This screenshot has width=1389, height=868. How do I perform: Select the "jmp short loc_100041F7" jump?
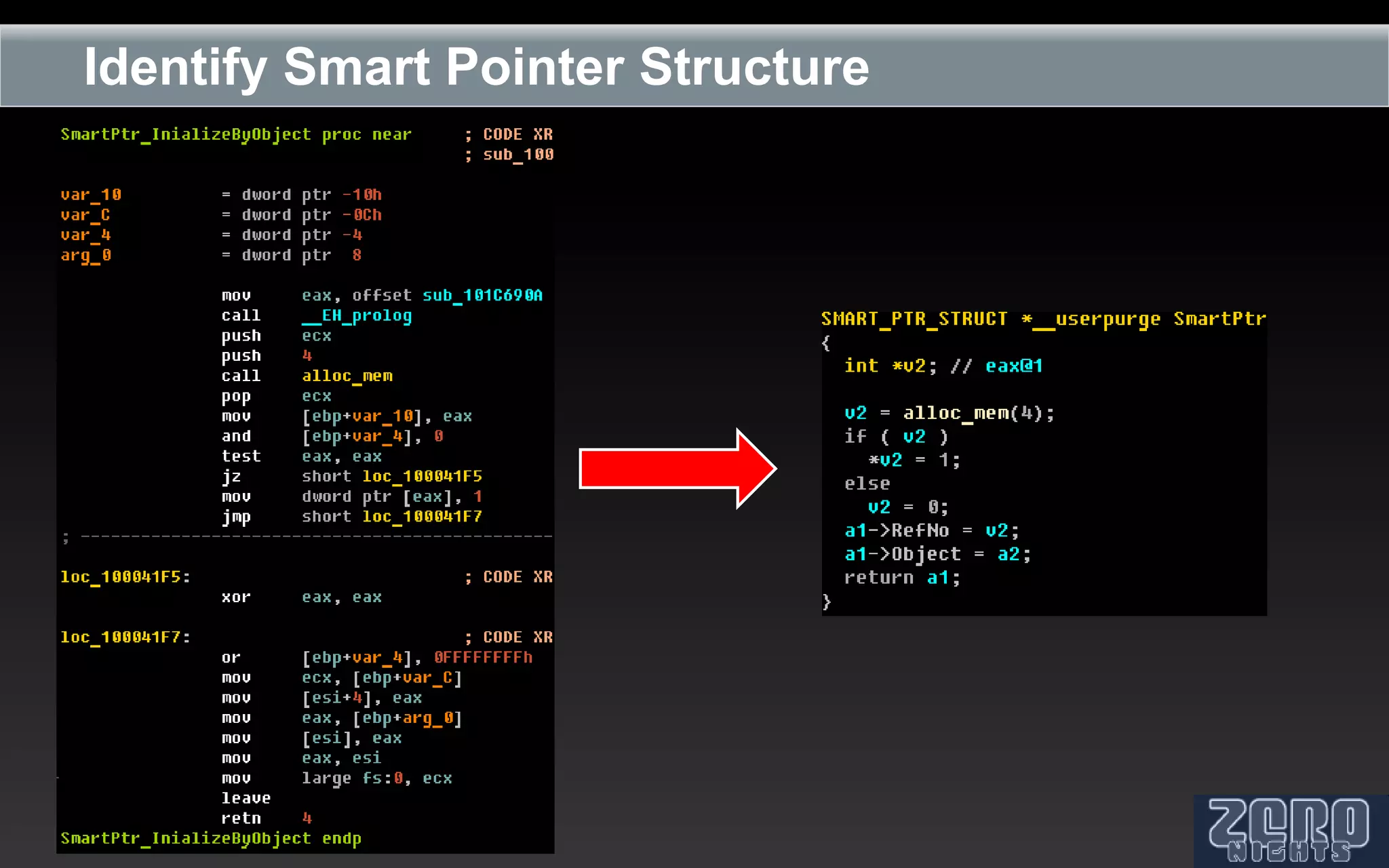[351, 517]
